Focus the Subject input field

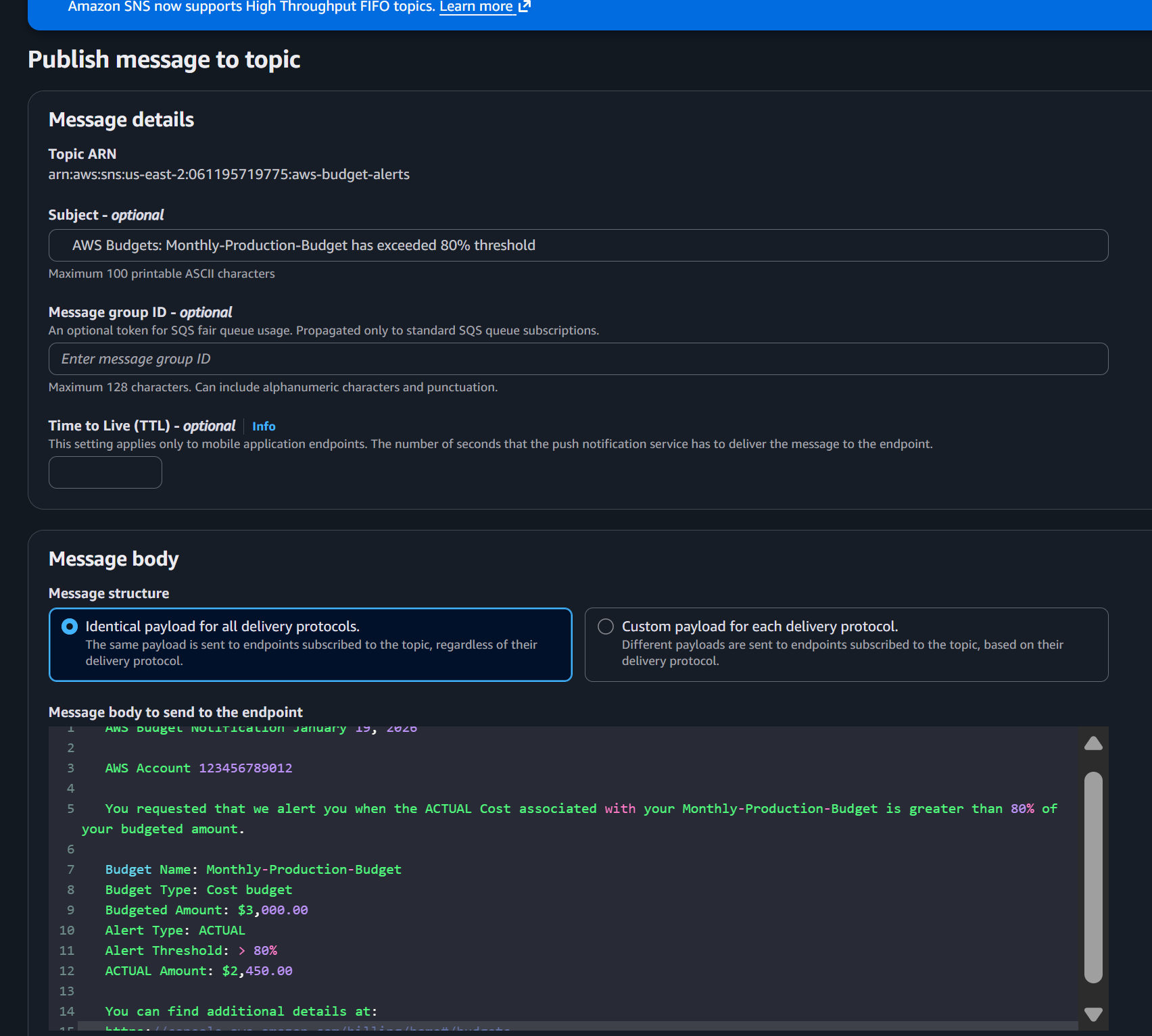(578, 245)
